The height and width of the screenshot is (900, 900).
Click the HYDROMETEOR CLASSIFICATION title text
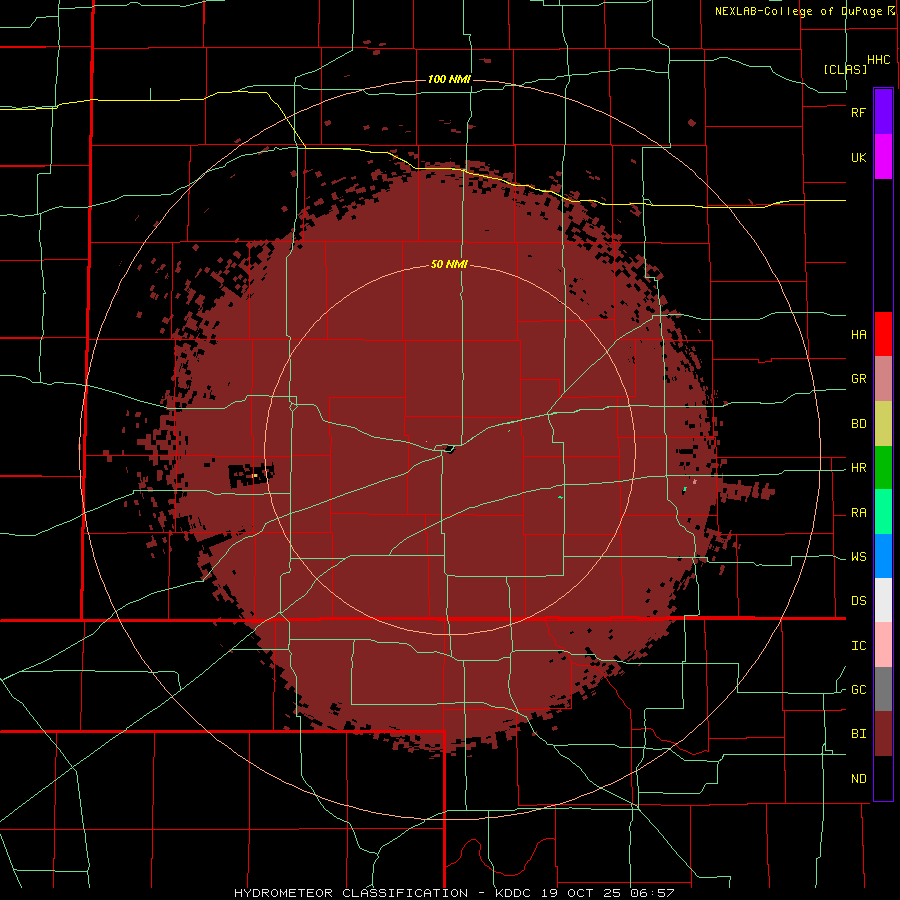click(351, 893)
